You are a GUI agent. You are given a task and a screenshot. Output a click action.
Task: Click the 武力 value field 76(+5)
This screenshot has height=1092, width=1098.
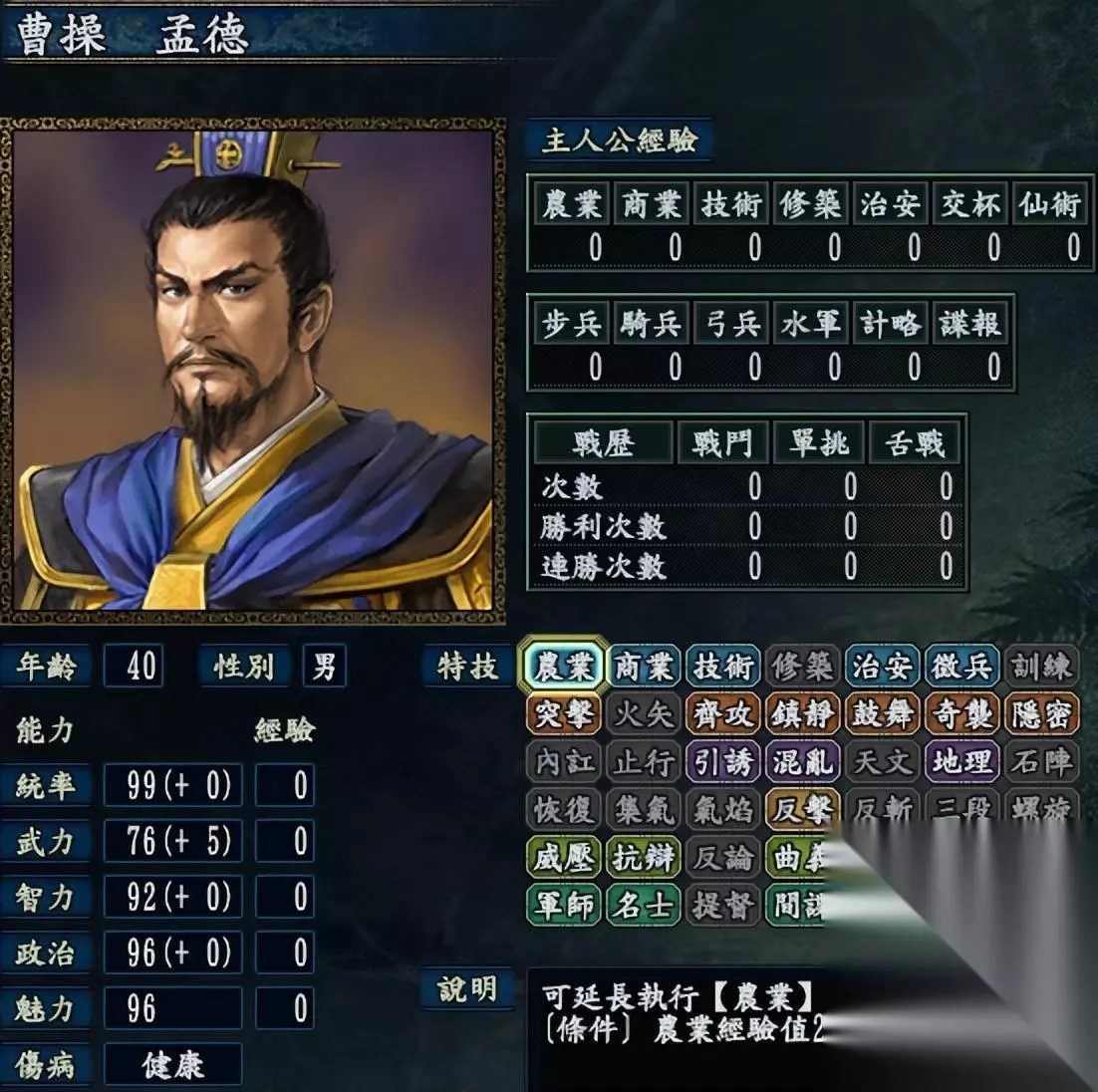[x=173, y=841]
